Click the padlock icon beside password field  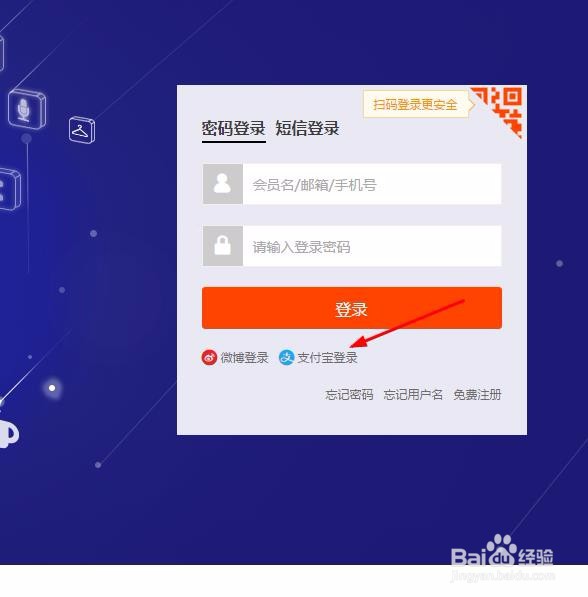coord(223,246)
